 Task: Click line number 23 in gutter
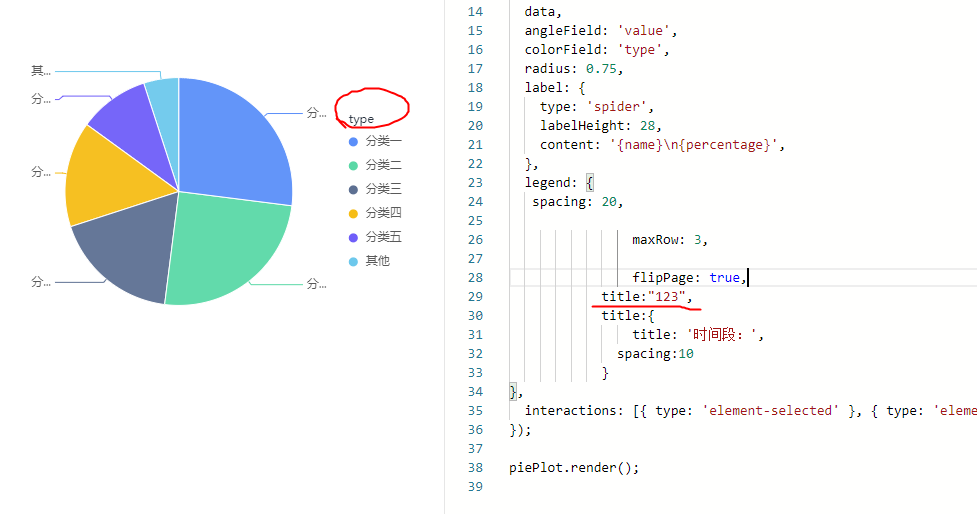point(475,183)
